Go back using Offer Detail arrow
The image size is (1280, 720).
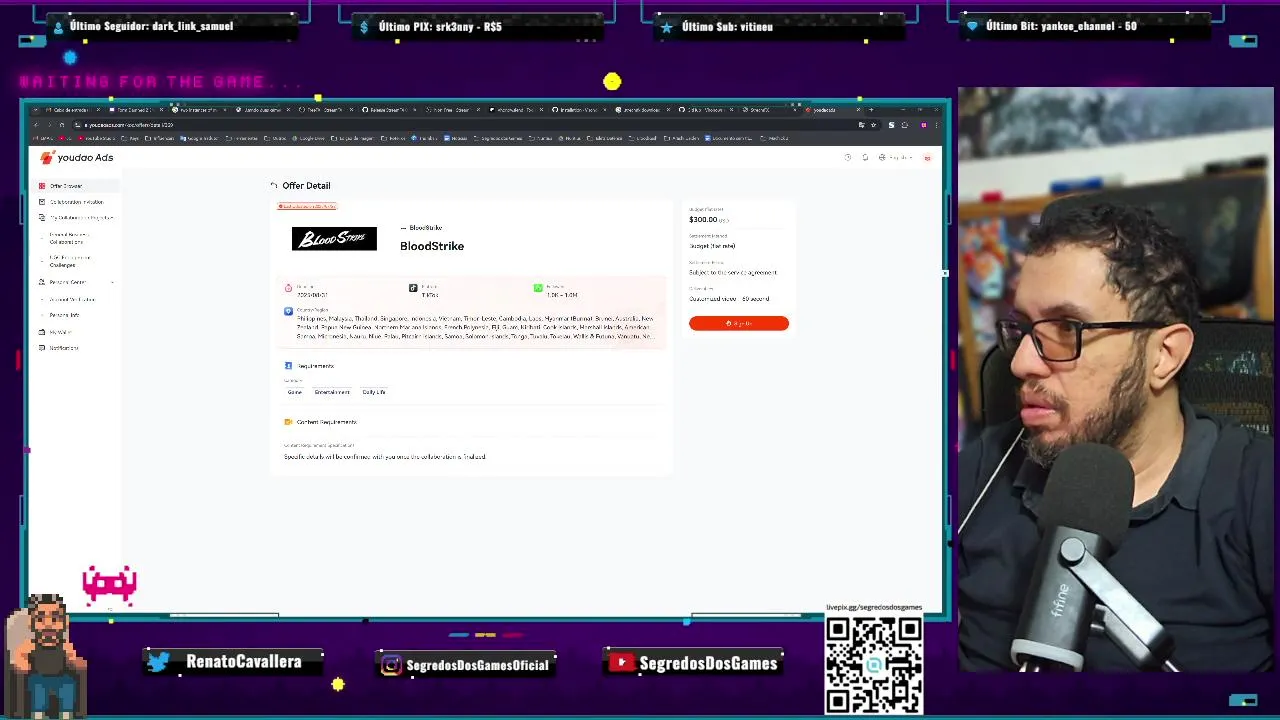[274, 186]
